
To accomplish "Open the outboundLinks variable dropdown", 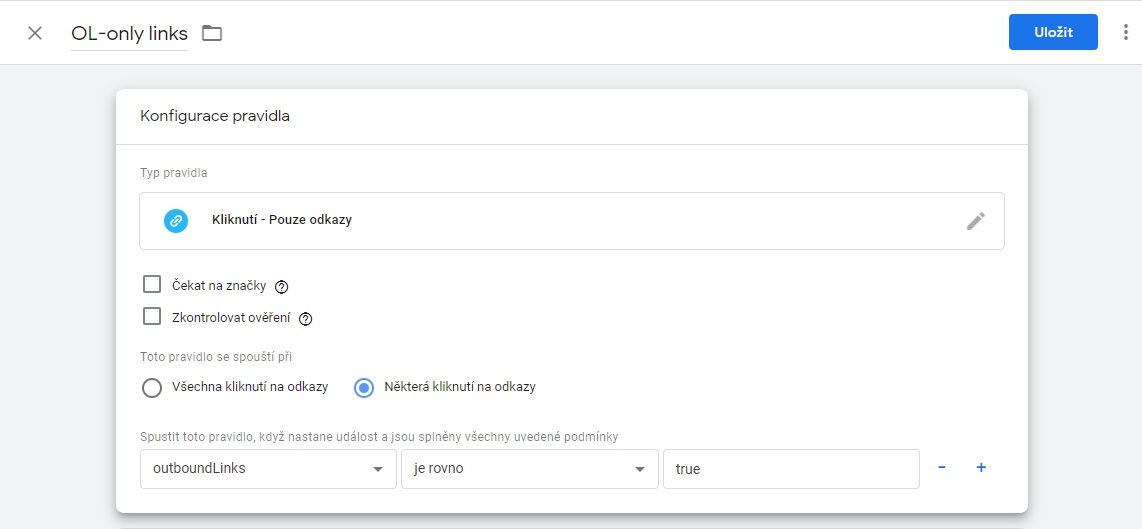I will coord(268,469).
